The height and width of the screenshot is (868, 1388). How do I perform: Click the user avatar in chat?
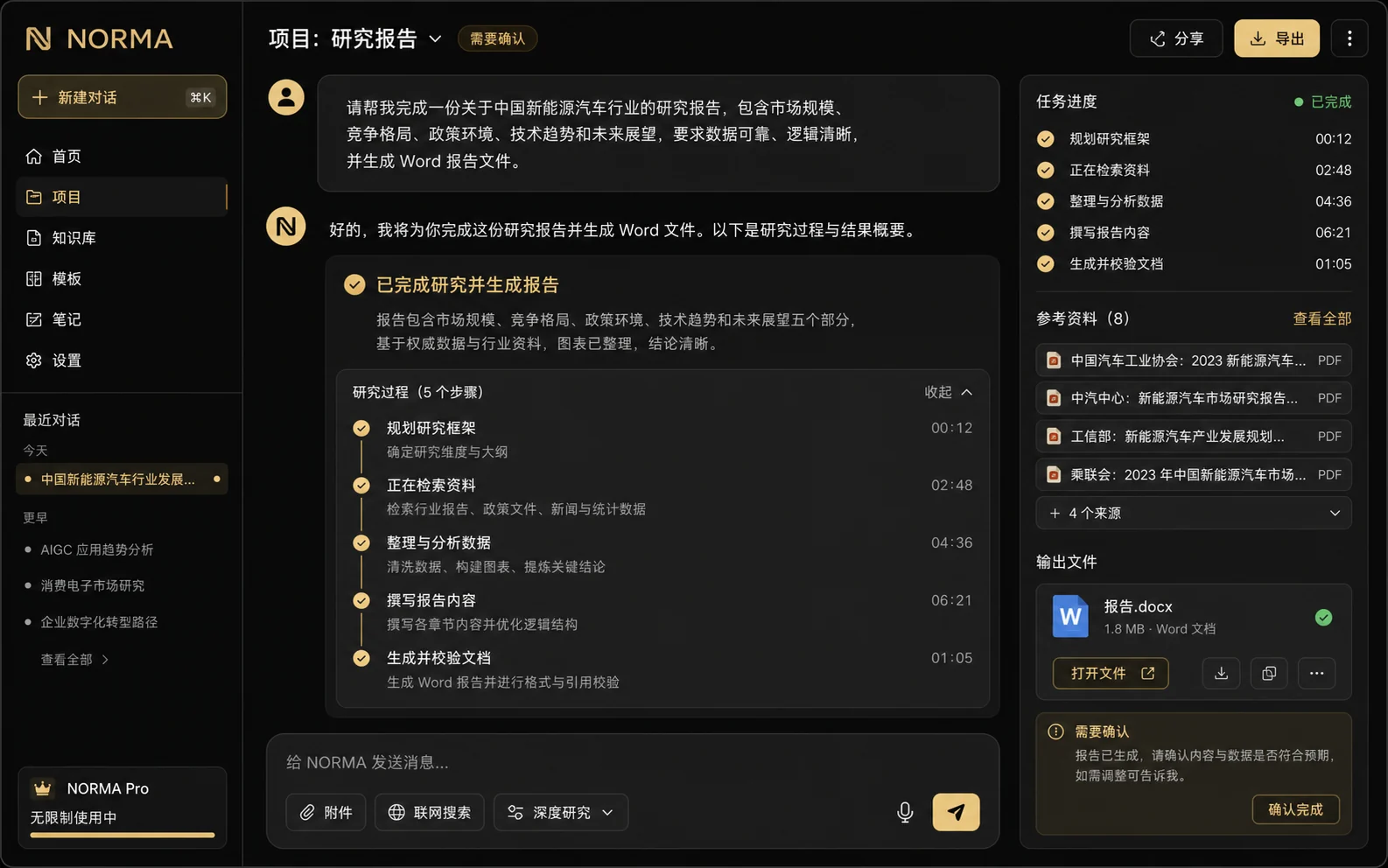tap(286, 97)
